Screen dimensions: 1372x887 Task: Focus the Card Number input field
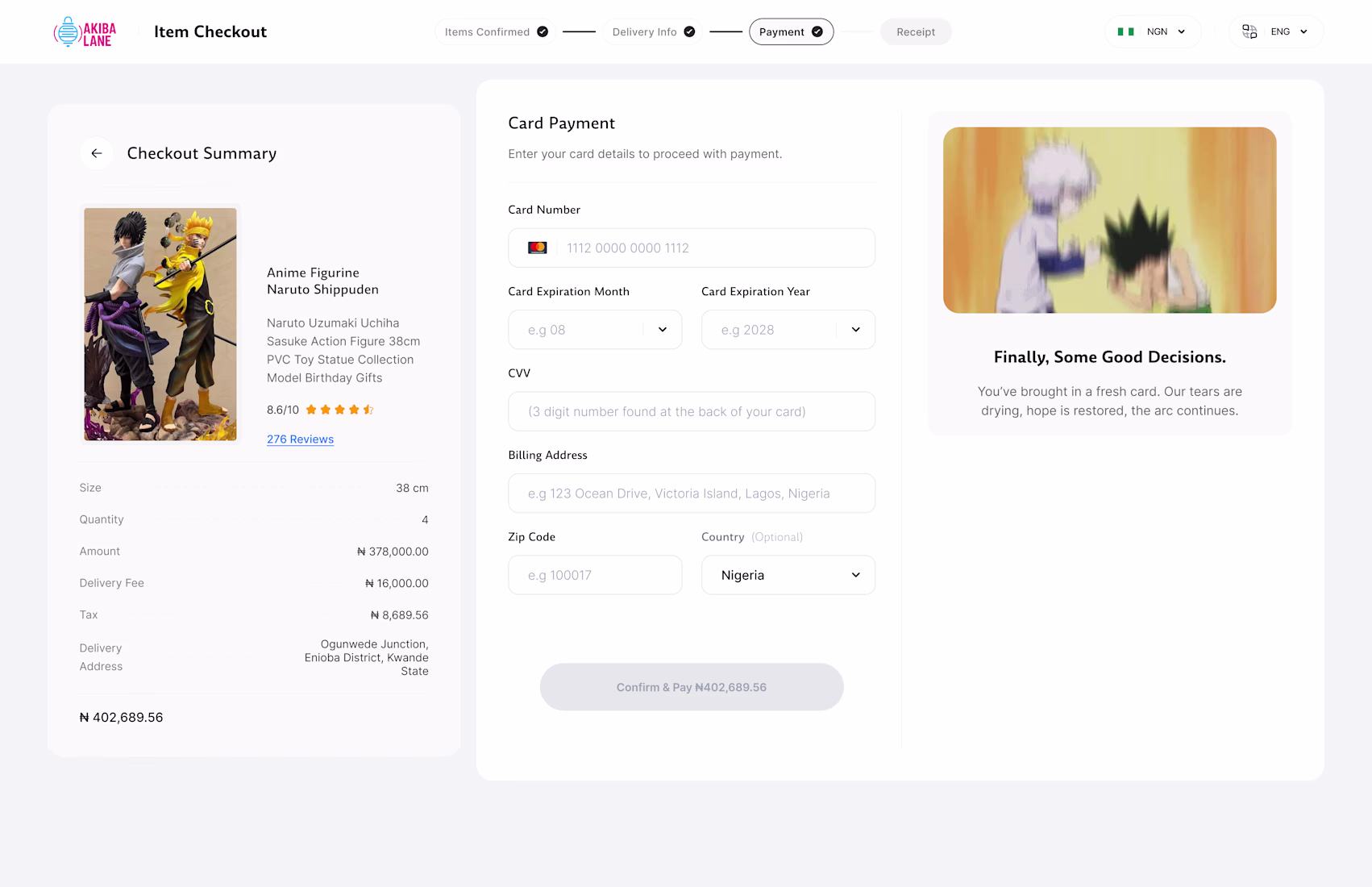692,248
